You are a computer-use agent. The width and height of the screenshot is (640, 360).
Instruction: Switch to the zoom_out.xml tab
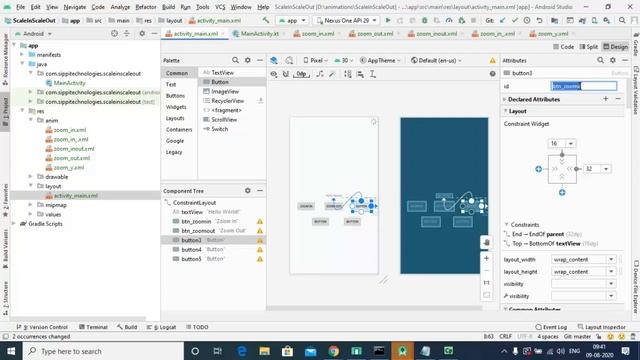pyautogui.click(x=371, y=34)
